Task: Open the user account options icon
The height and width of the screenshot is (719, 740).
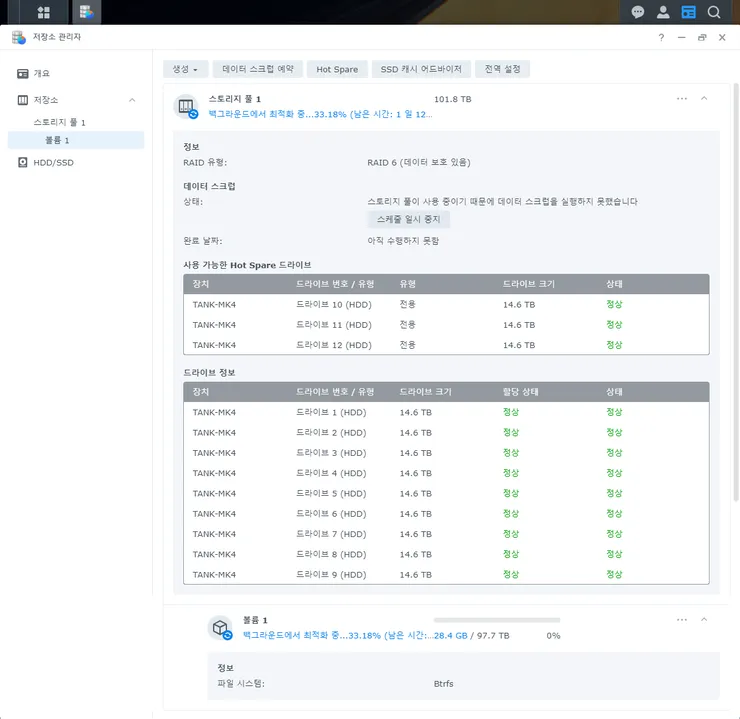Action: pos(663,12)
